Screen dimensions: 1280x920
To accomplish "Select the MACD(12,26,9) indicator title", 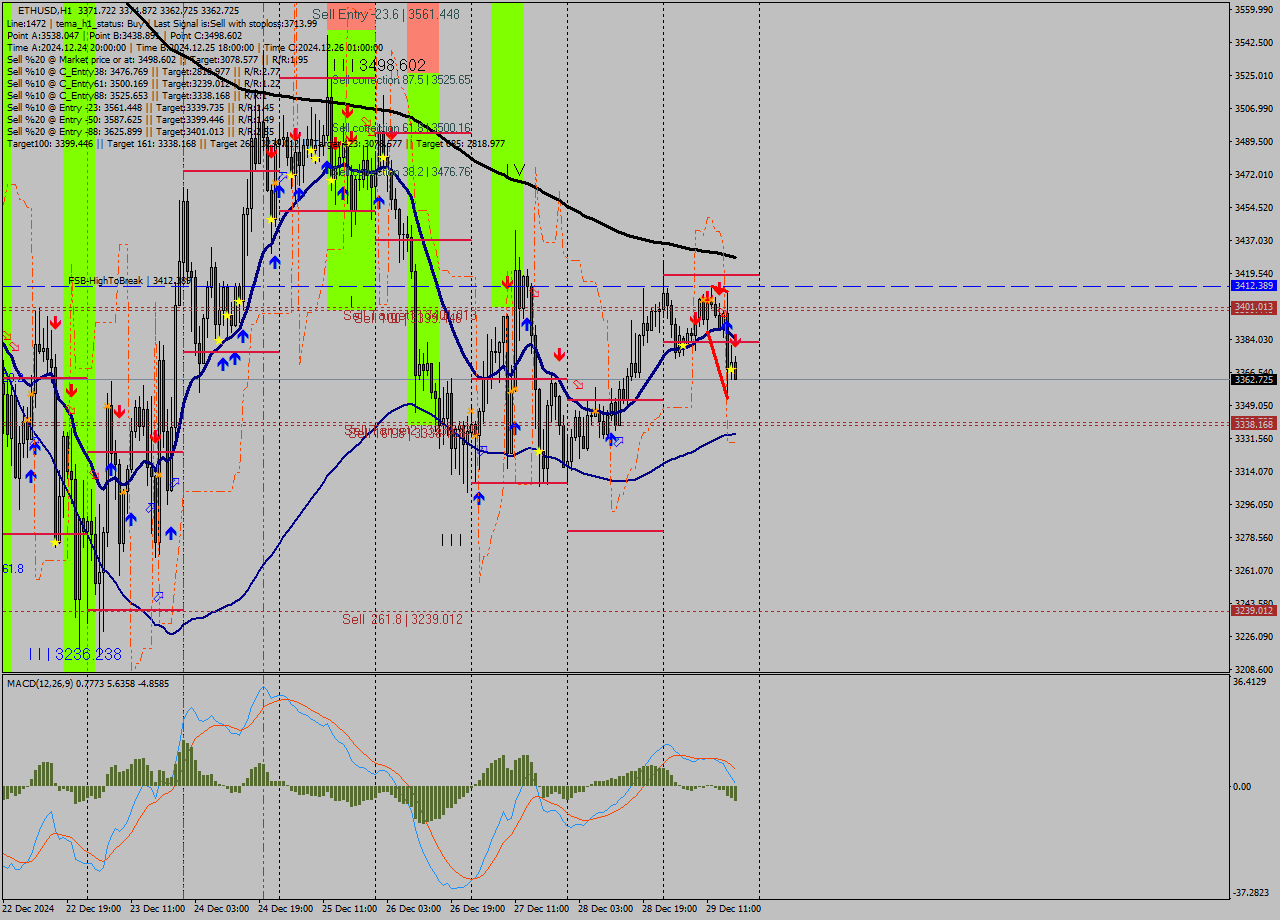I will [88, 683].
